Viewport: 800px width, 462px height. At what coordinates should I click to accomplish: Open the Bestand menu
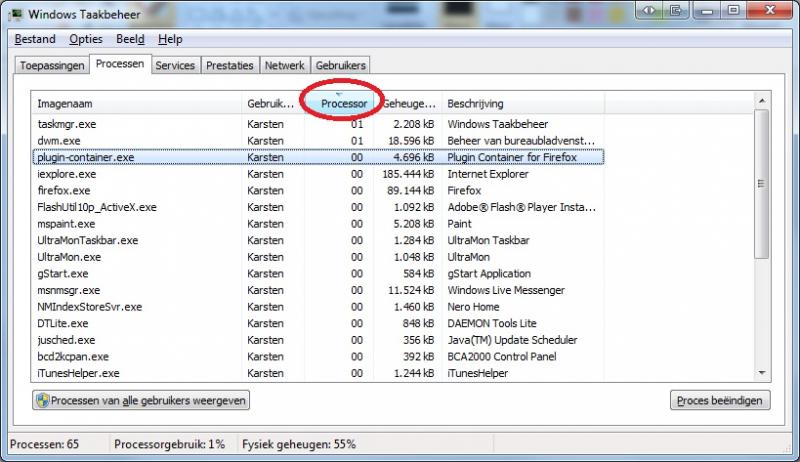pos(35,39)
